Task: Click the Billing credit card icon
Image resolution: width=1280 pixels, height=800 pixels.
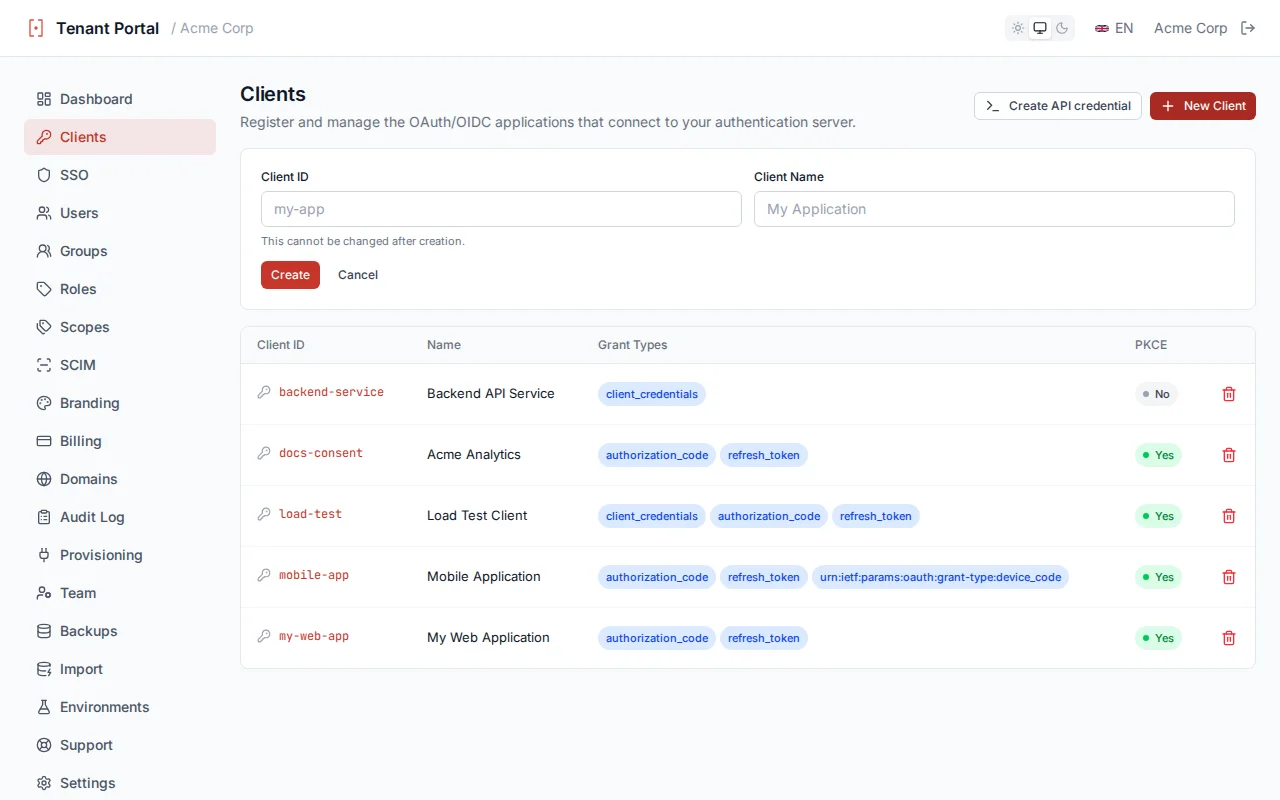Action: pos(44,441)
